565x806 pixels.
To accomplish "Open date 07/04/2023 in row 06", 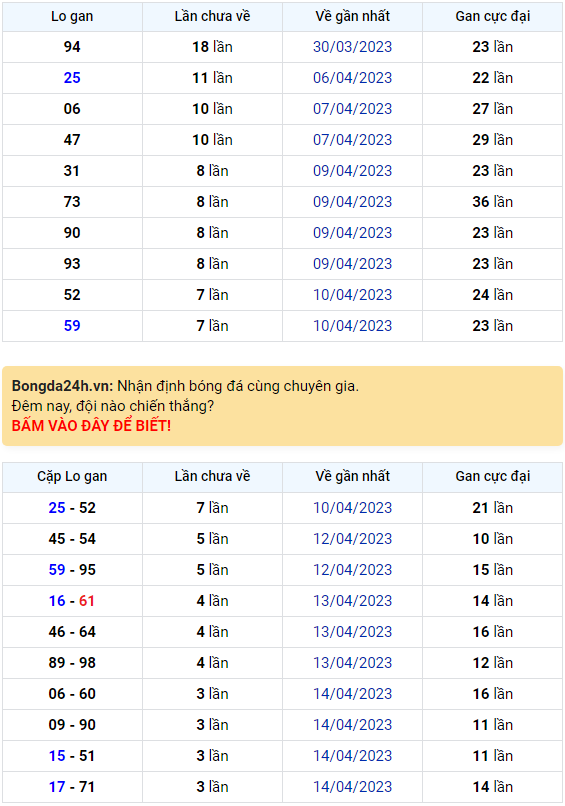I will coord(353,109).
